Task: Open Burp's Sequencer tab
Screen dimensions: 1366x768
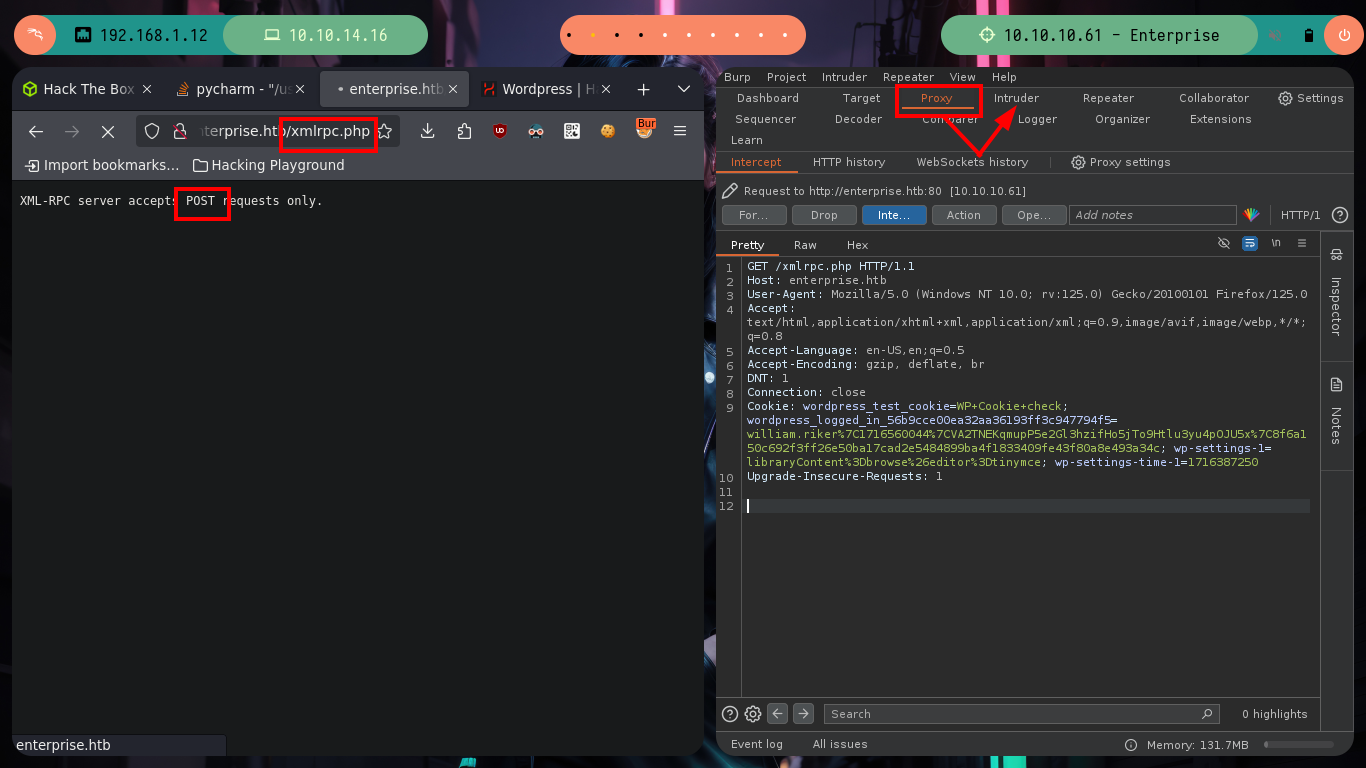Action: [x=765, y=119]
